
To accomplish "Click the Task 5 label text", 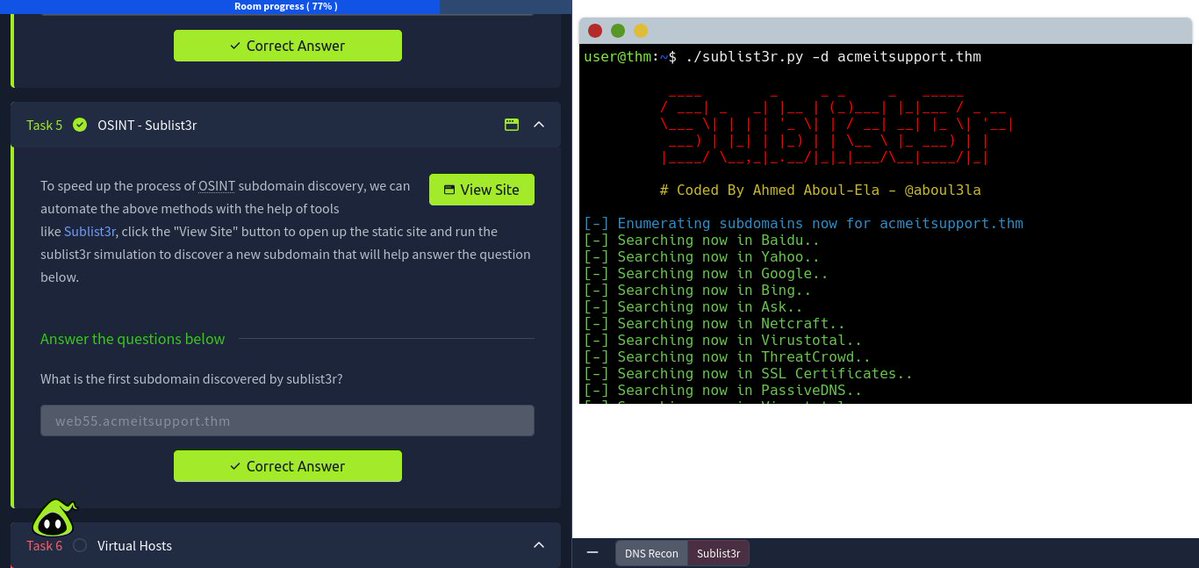I will 44,125.
